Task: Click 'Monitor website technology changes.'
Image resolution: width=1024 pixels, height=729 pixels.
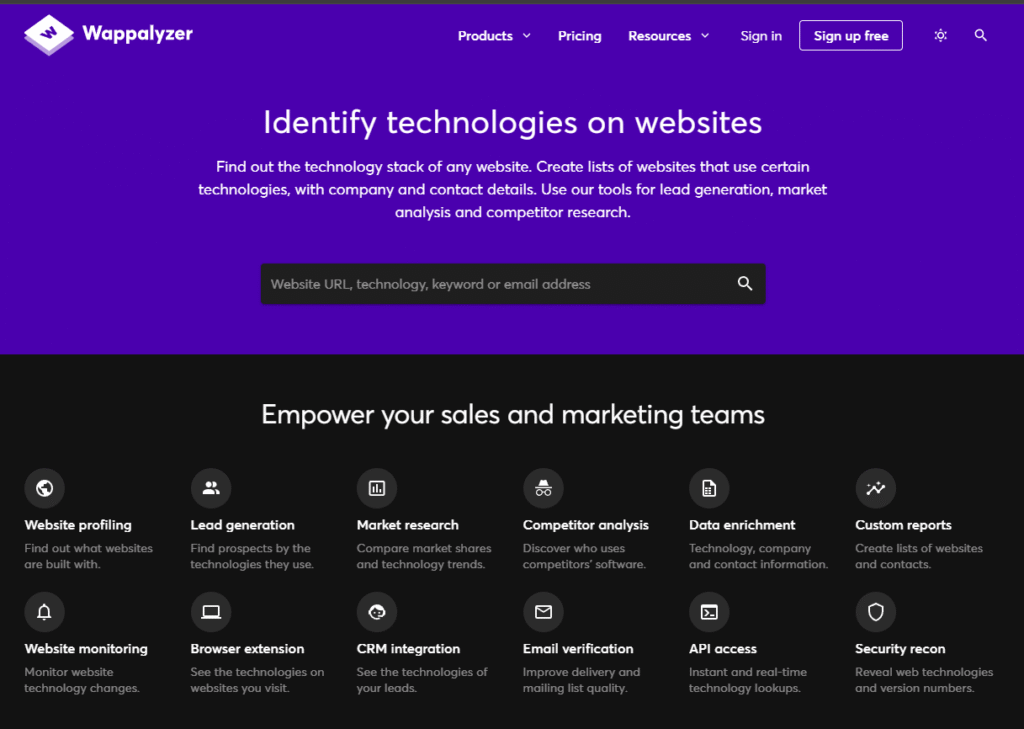Action: (x=82, y=679)
